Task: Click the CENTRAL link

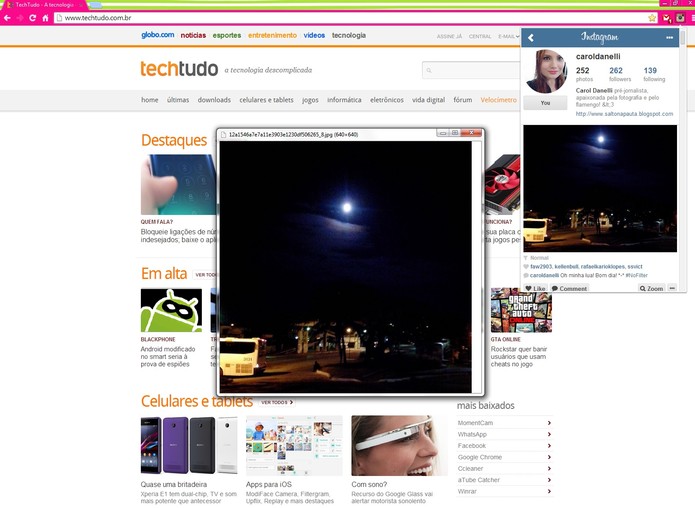Action: [480, 36]
